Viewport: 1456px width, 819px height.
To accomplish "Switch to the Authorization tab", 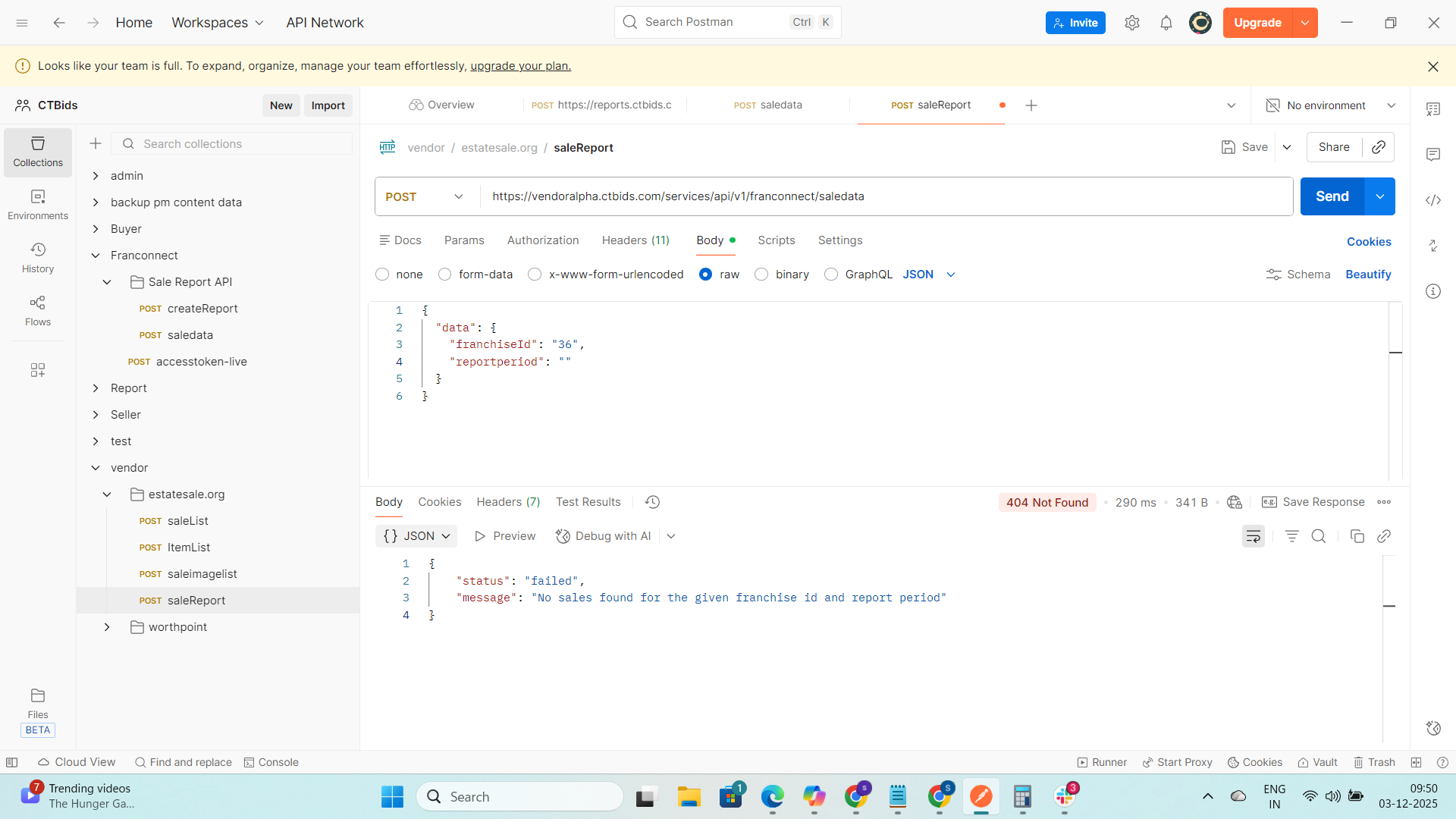I will [x=542, y=240].
